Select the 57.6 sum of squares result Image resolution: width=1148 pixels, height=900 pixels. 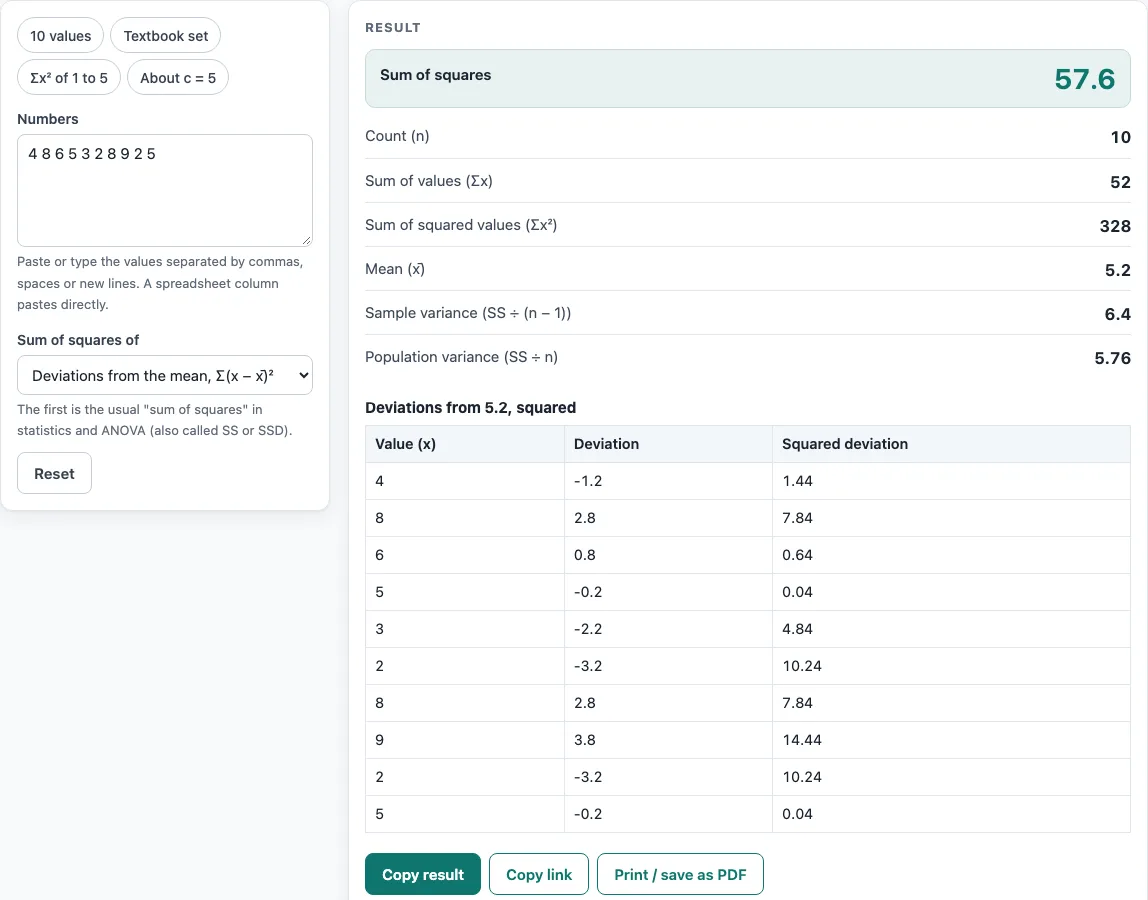[x=1084, y=79]
